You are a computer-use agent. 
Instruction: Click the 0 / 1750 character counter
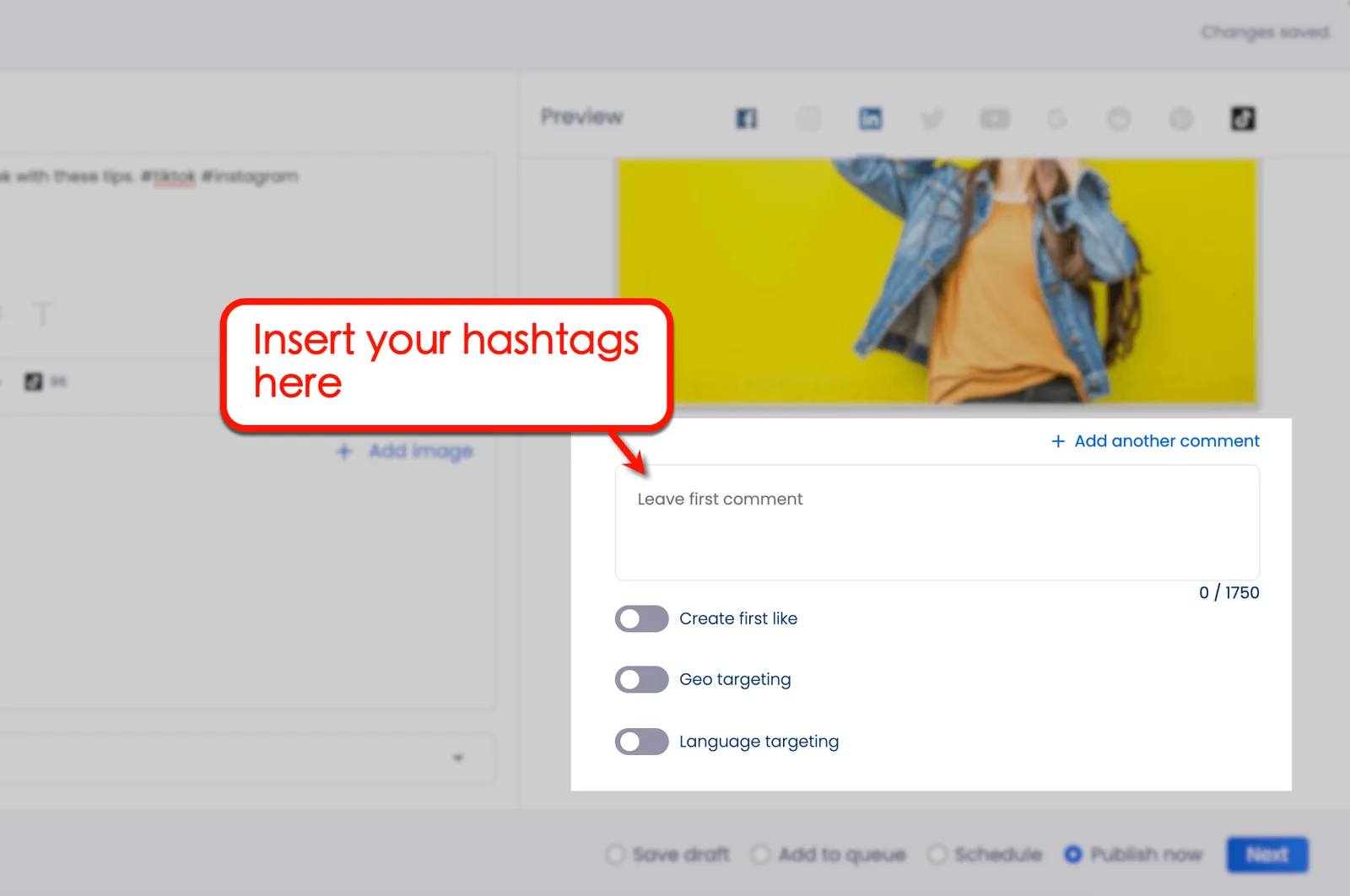(1228, 592)
